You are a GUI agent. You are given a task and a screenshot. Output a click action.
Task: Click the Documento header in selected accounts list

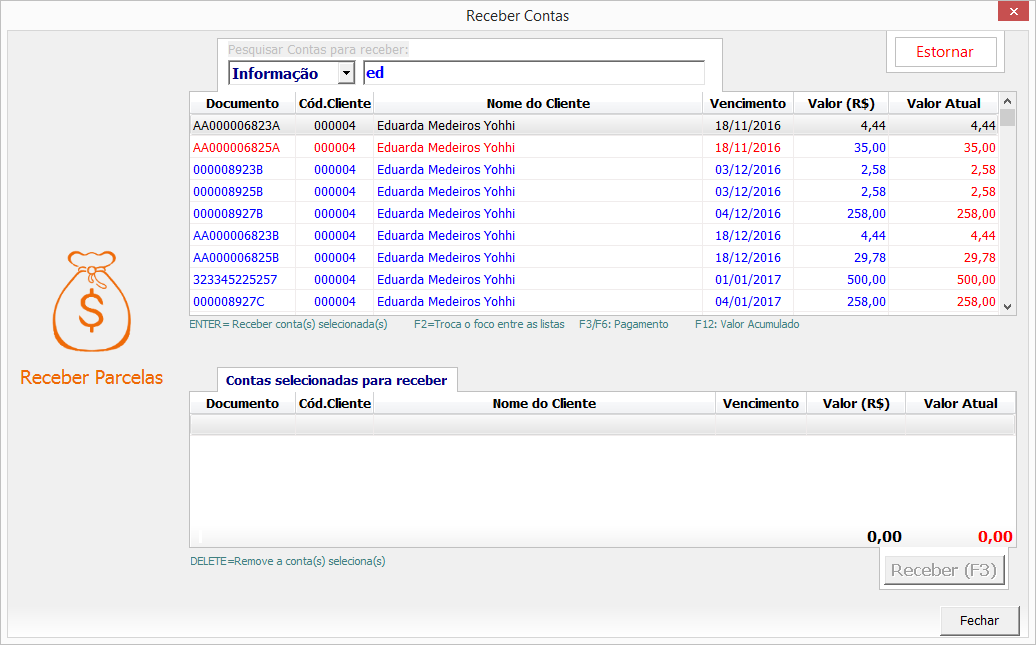(x=242, y=403)
